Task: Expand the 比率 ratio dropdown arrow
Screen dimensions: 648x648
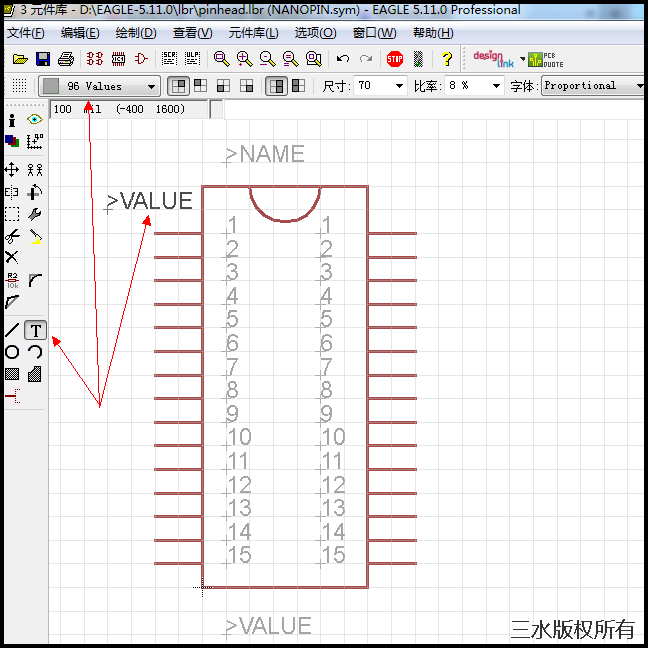Action: point(496,86)
